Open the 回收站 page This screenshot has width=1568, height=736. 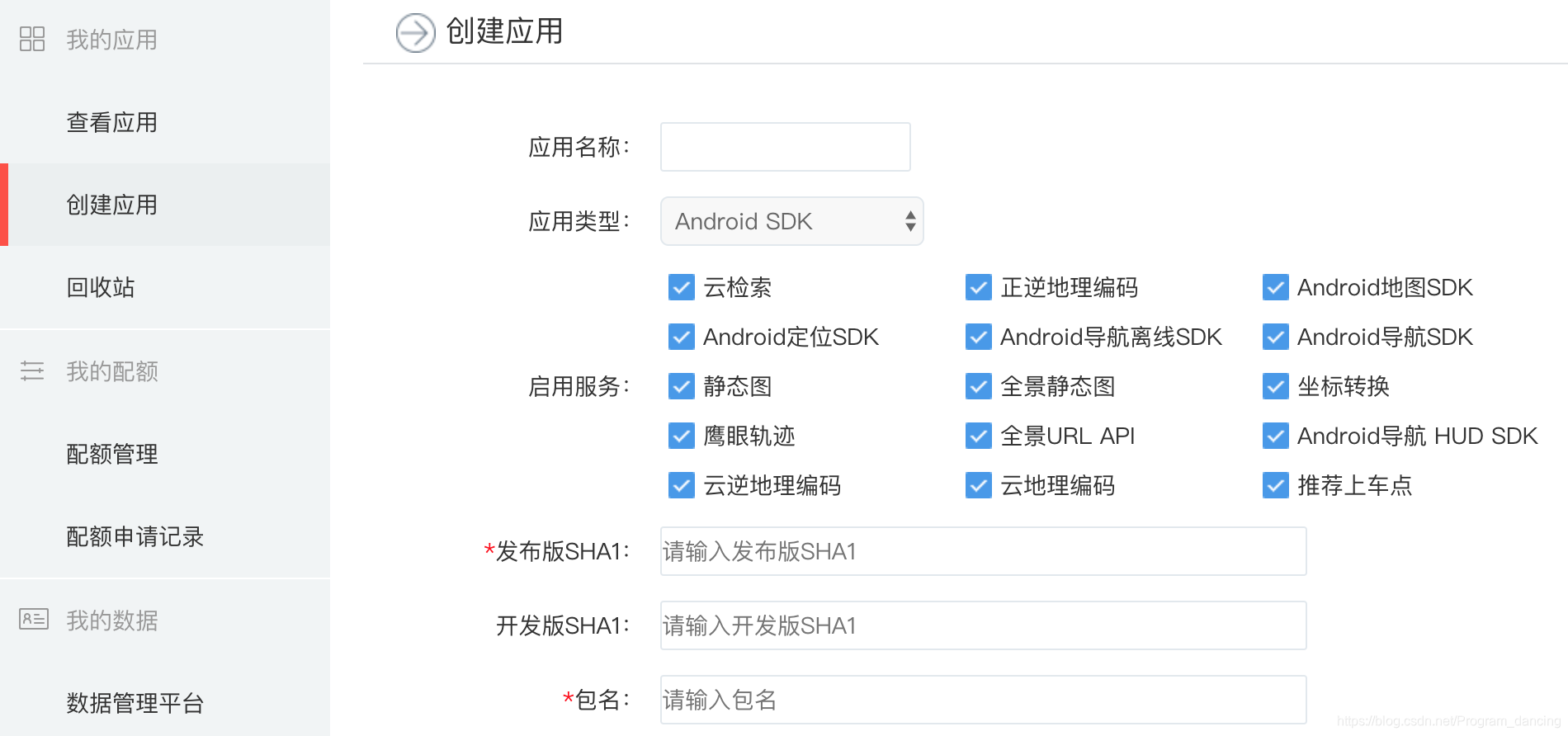click(x=100, y=287)
